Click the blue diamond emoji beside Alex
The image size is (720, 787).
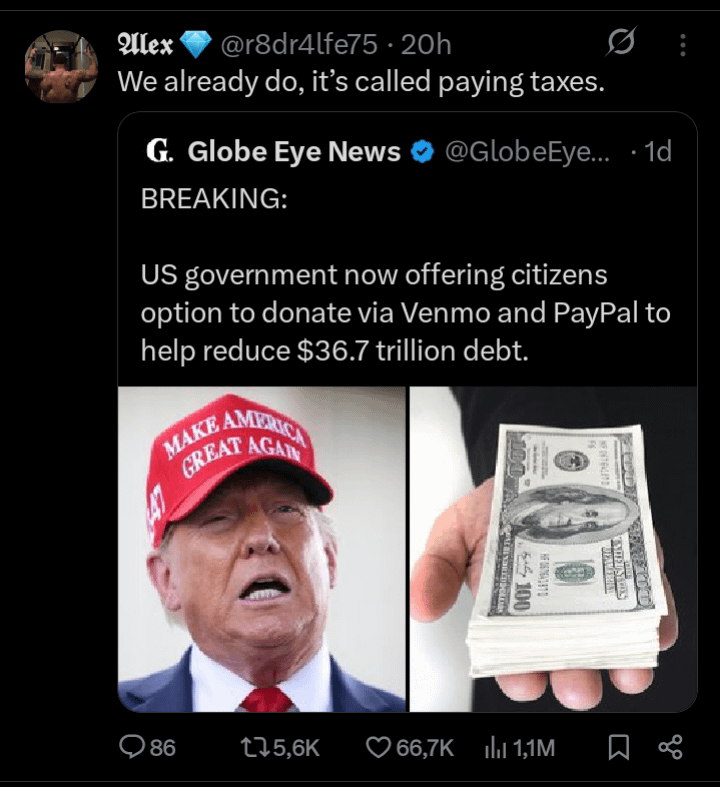point(195,45)
